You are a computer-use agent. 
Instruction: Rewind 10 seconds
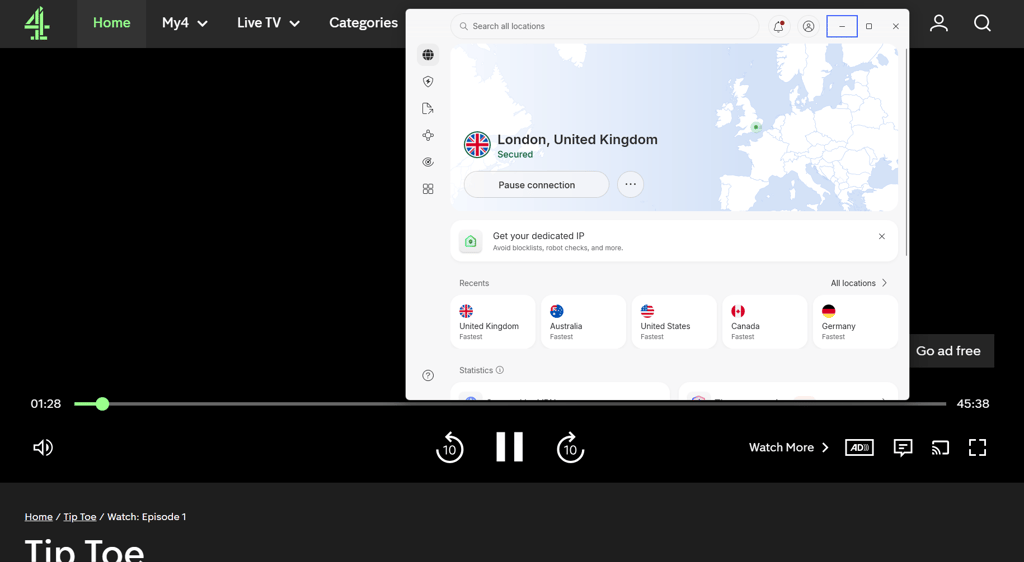pyautogui.click(x=449, y=448)
